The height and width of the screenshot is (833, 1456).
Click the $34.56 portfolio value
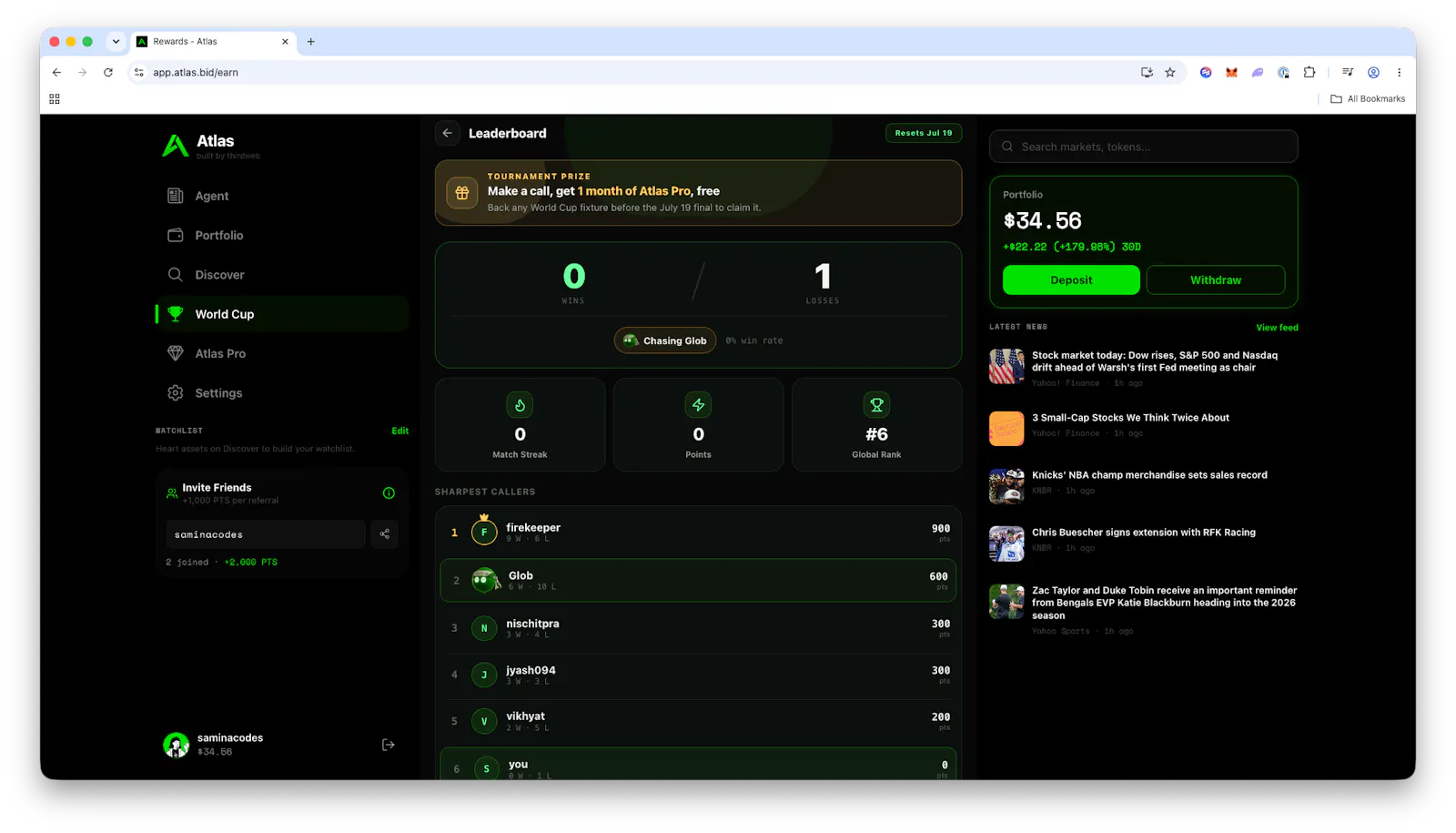point(1042,221)
